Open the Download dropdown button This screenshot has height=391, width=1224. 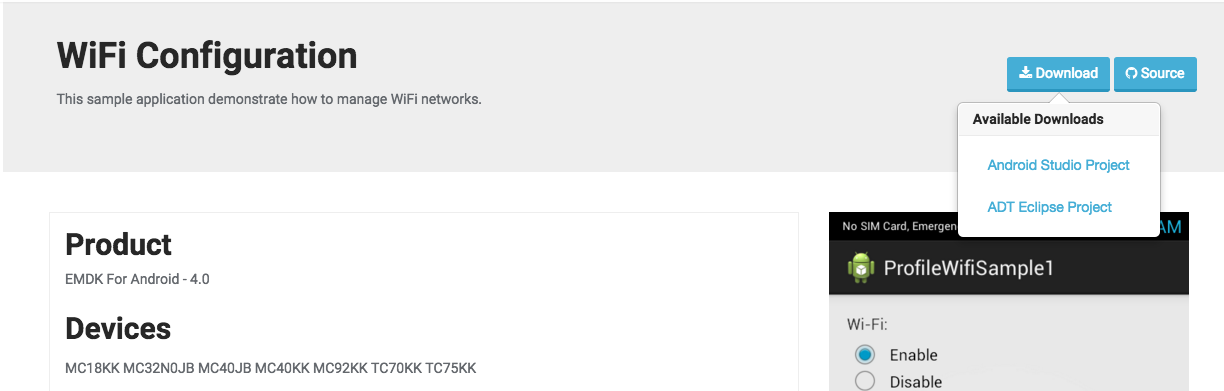pos(1058,74)
